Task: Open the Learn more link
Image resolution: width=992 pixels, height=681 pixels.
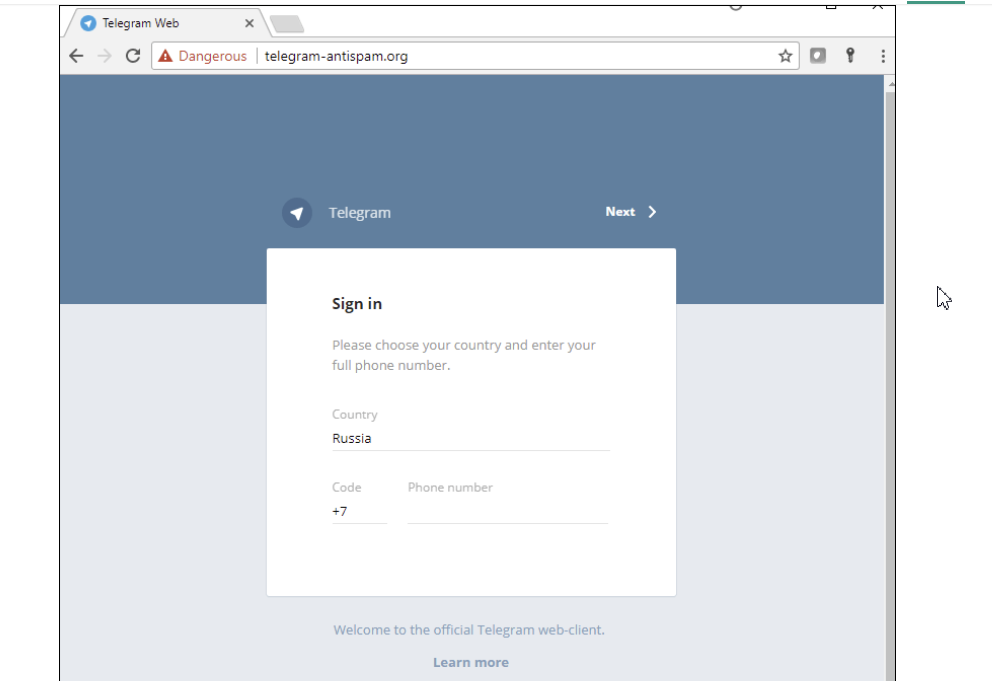Action: pos(471,662)
